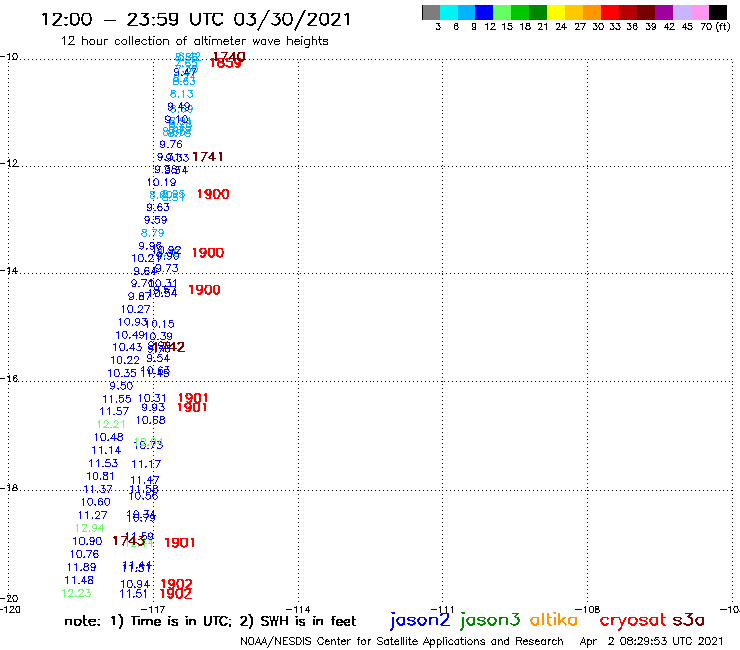The height and width of the screenshot is (650, 740).
Task: Click the green value '12.21'
Action: [111, 424]
